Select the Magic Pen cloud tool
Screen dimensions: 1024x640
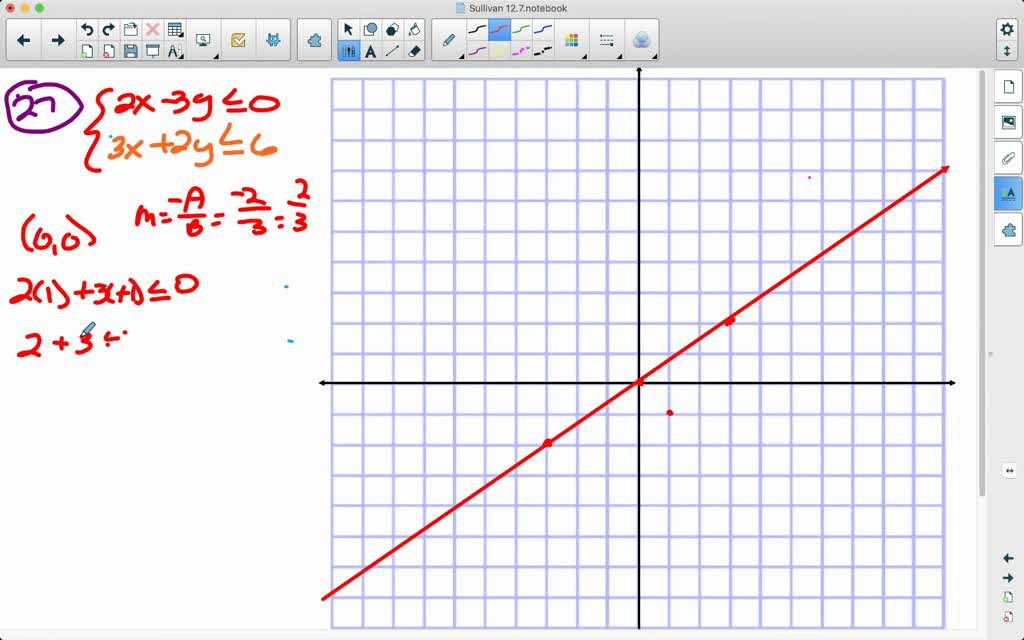click(642, 40)
